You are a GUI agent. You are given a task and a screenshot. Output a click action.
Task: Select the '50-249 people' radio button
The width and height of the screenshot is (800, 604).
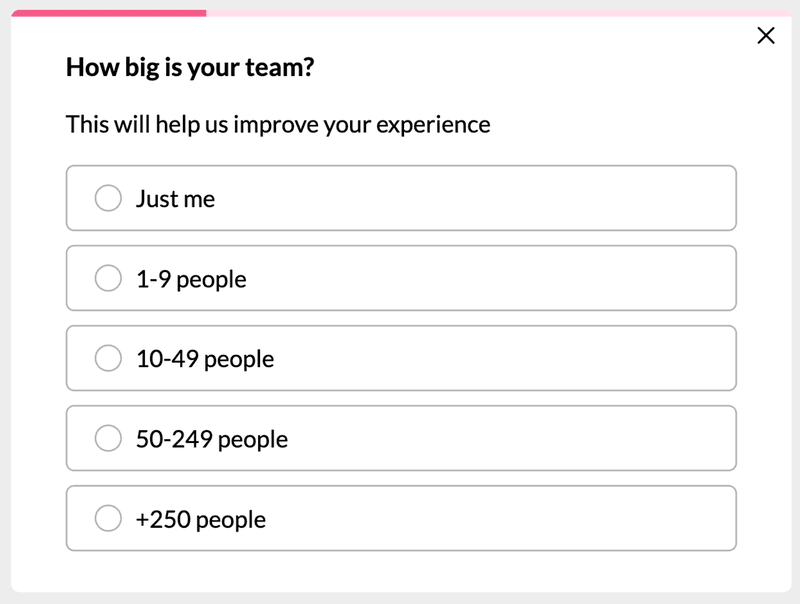pyautogui.click(x=108, y=438)
